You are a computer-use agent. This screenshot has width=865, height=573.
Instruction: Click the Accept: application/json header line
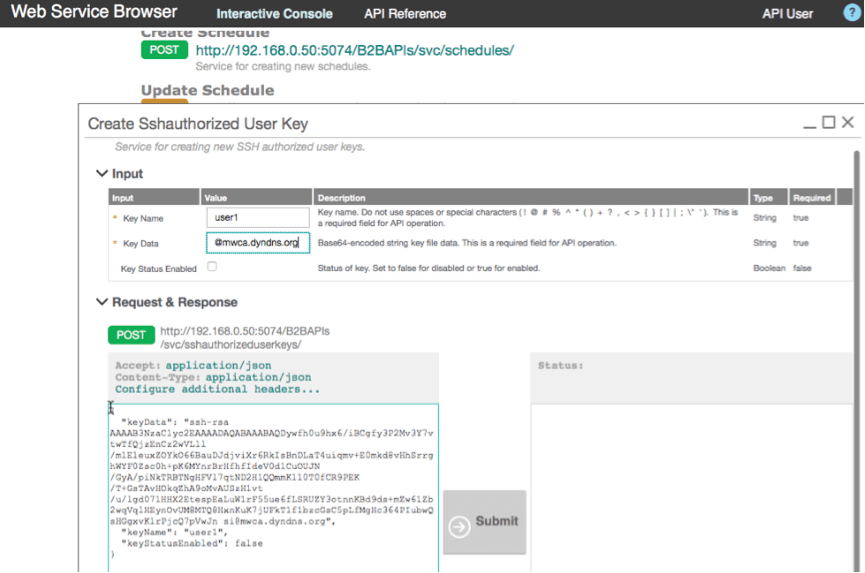pos(193,365)
